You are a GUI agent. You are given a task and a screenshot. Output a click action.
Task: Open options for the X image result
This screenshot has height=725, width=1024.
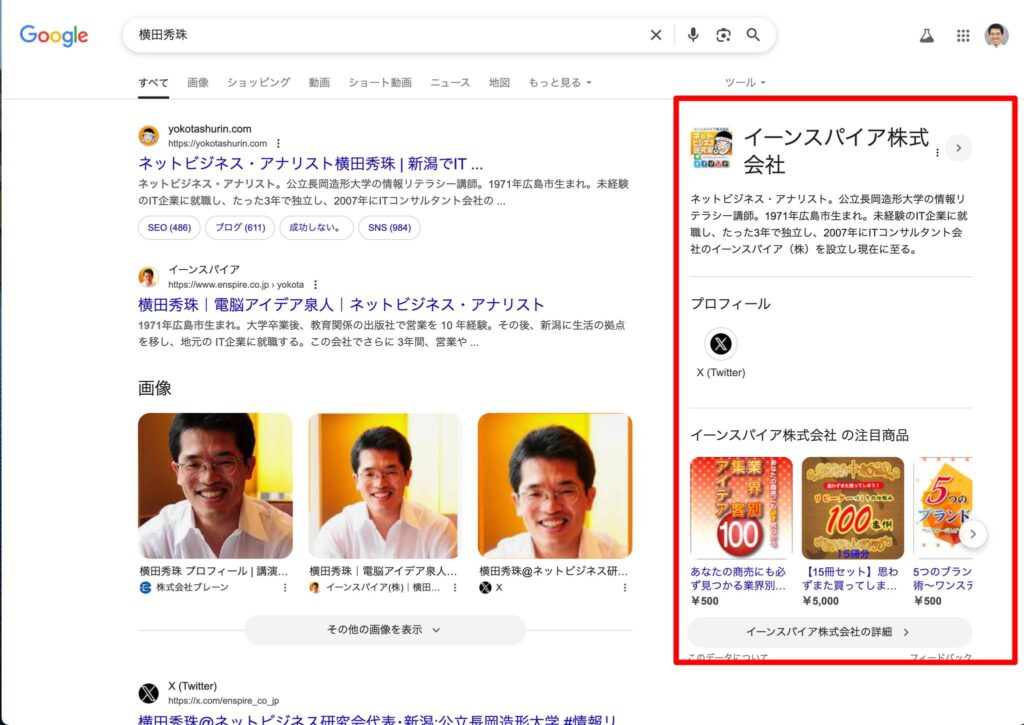(x=624, y=588)
